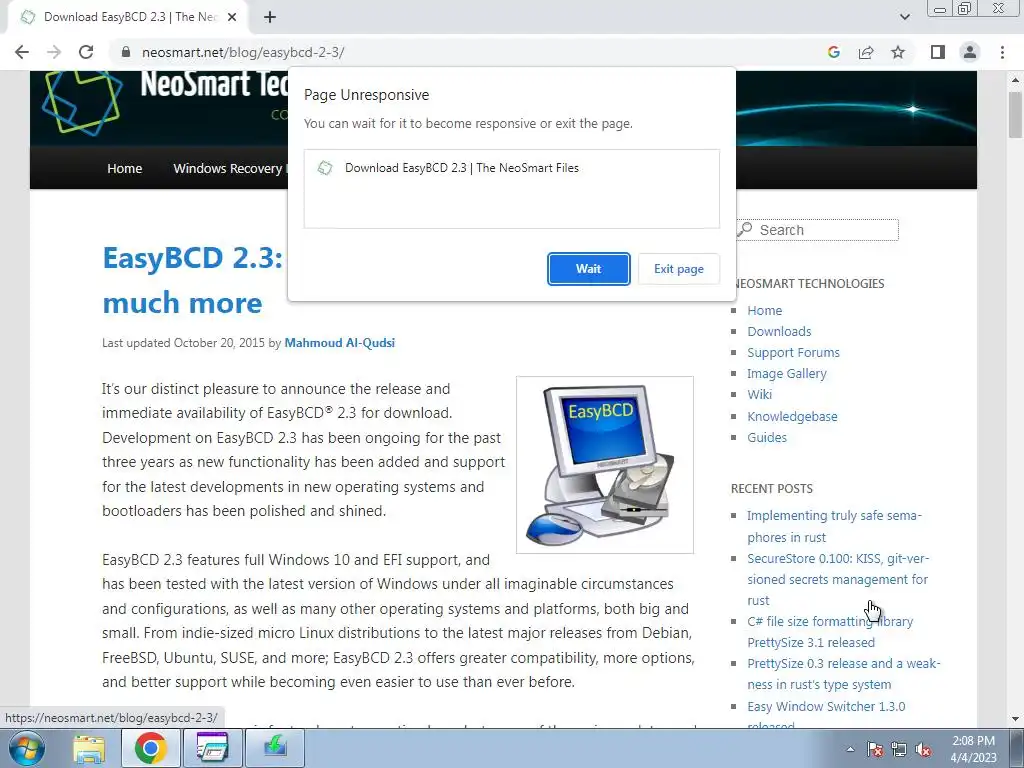The image size is (1024, 768).
Task: Click the page scrollbar up arrow
Action: (x=1015, y=80)
